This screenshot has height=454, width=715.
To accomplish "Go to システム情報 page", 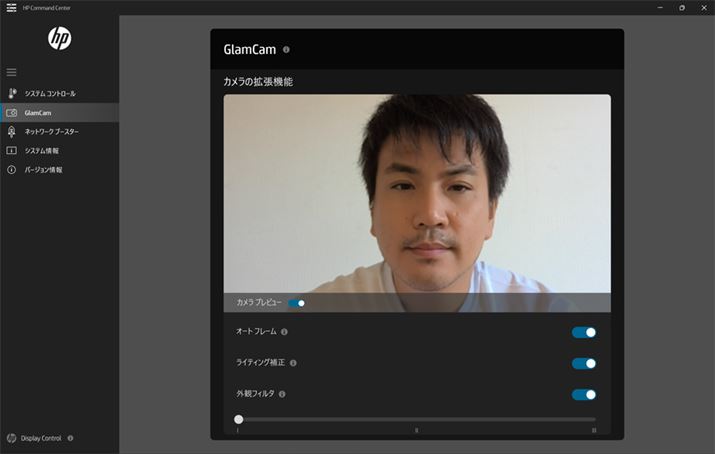I will [x=41, y=151].
